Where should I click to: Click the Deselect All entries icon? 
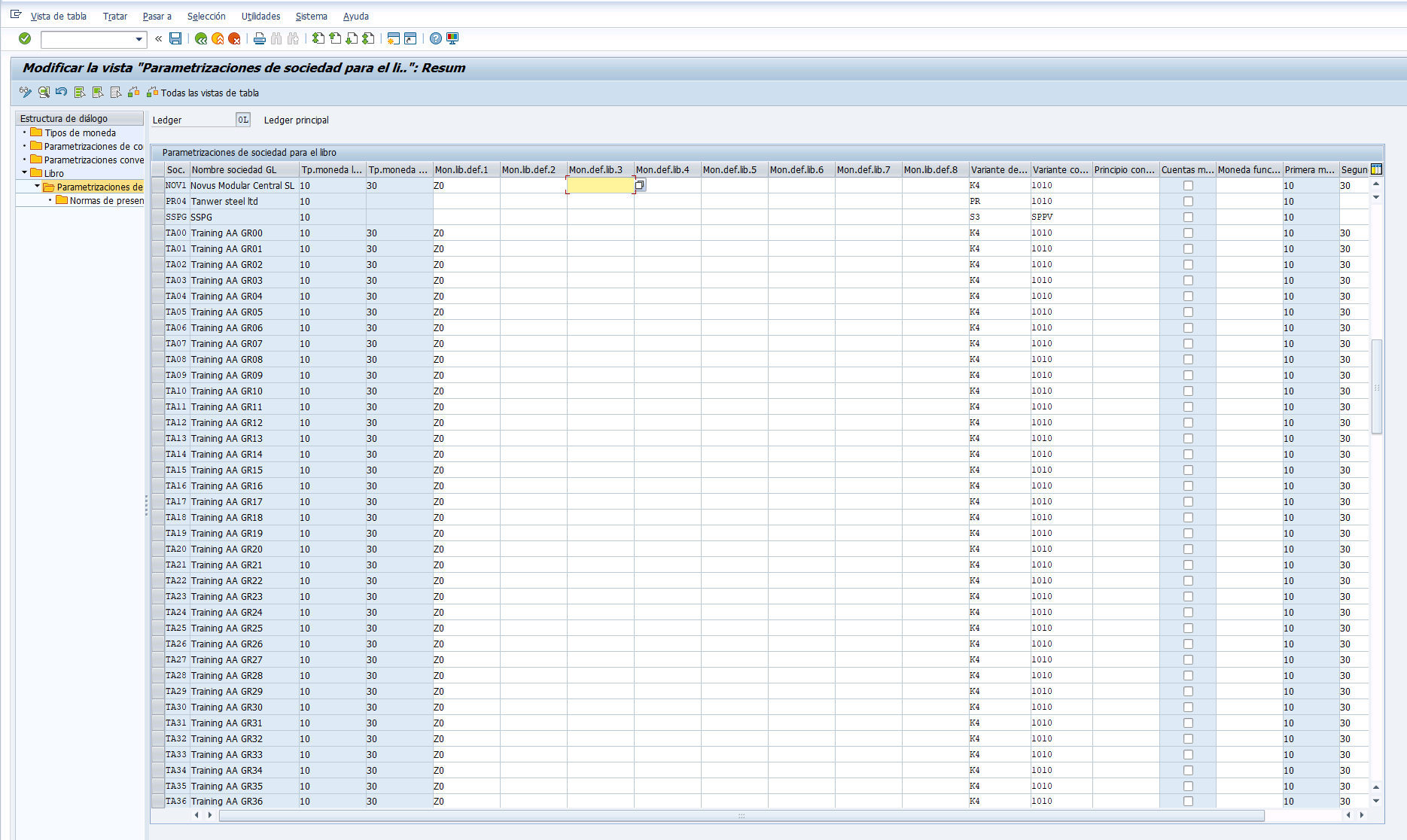116,93
